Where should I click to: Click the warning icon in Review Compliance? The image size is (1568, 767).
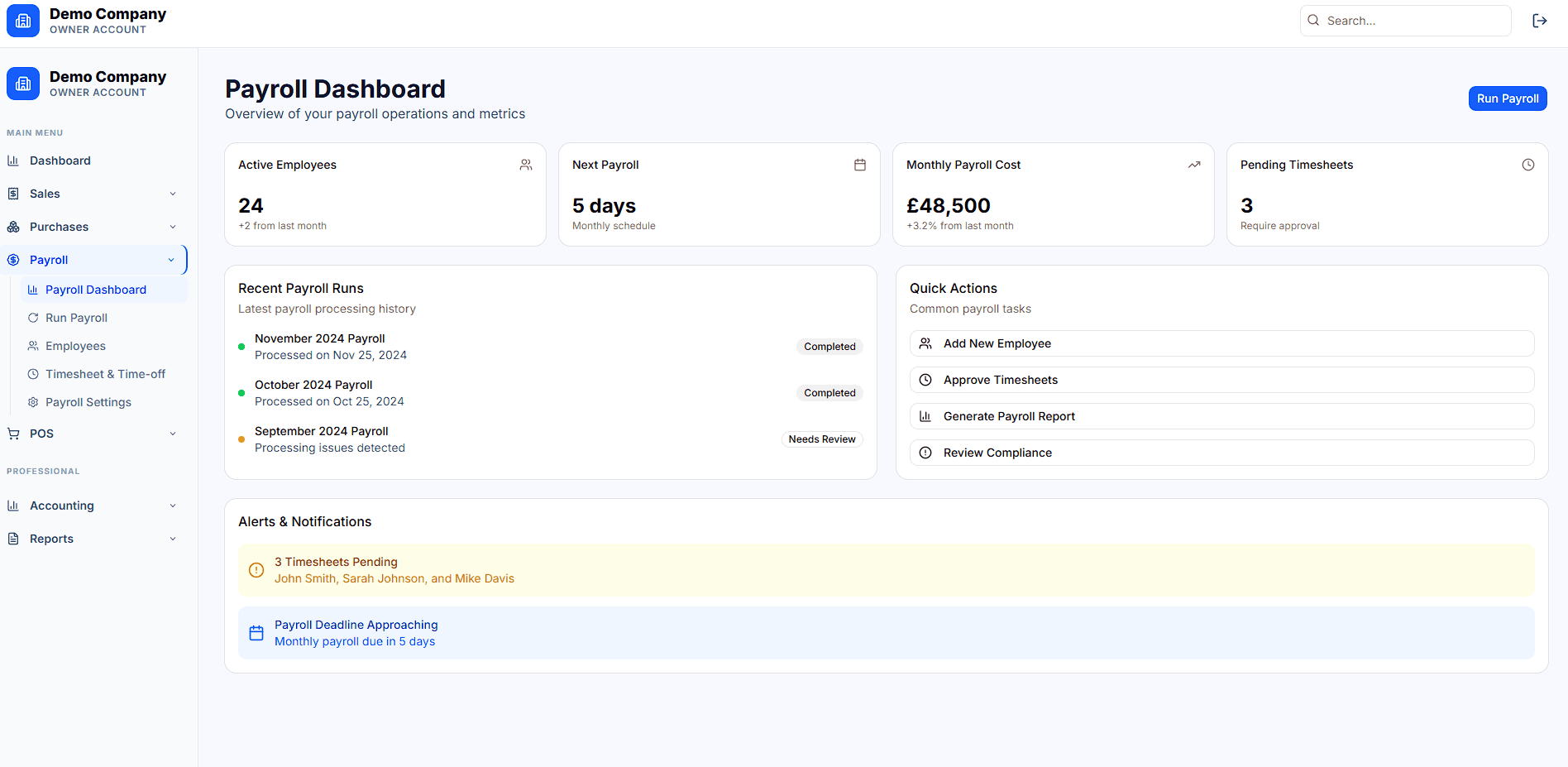(x=925, y=453)
